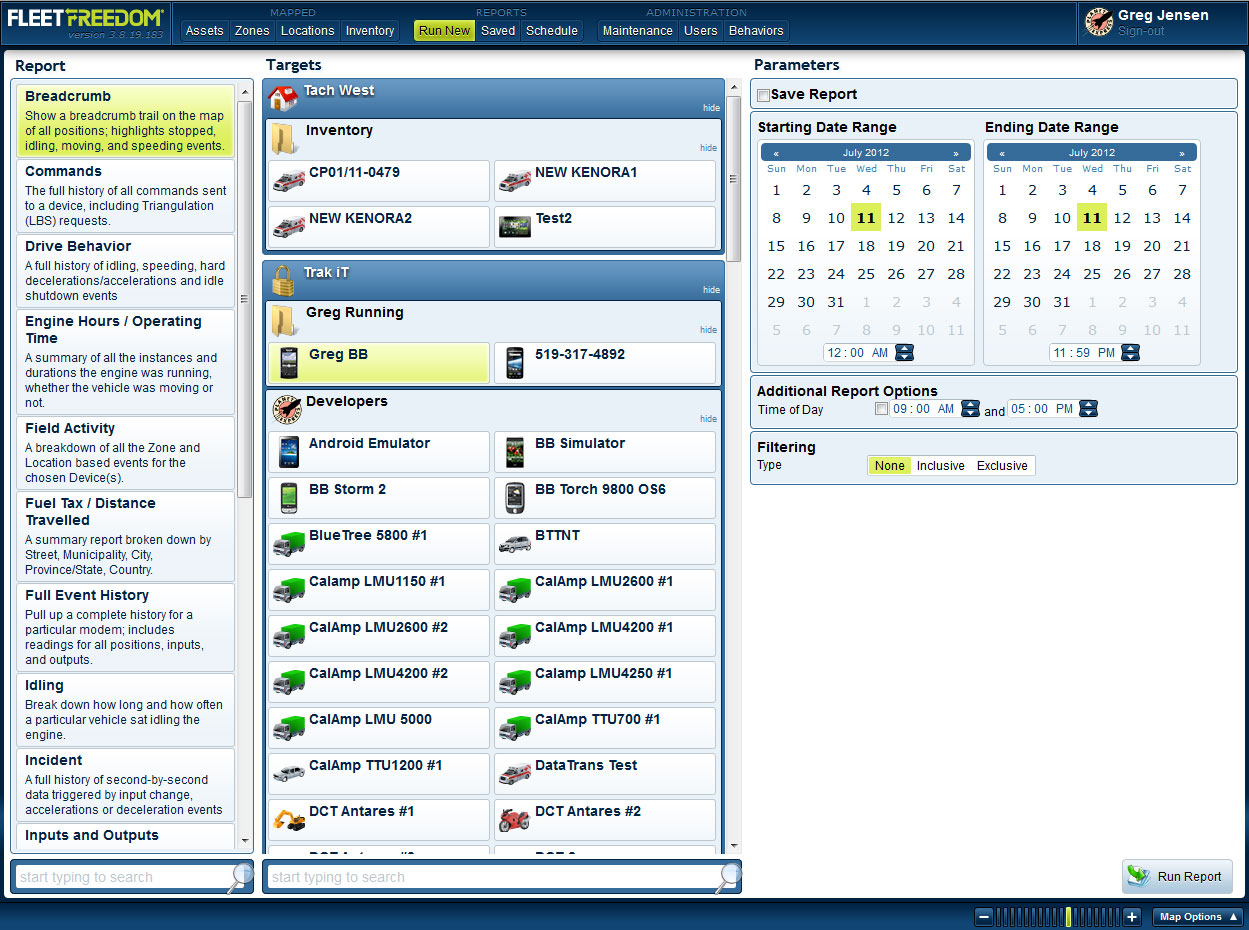Go to next month in Ending Date calendar
Image resolution: width=1249 pixels, height=930 pixels.
tap(1182, 153)
